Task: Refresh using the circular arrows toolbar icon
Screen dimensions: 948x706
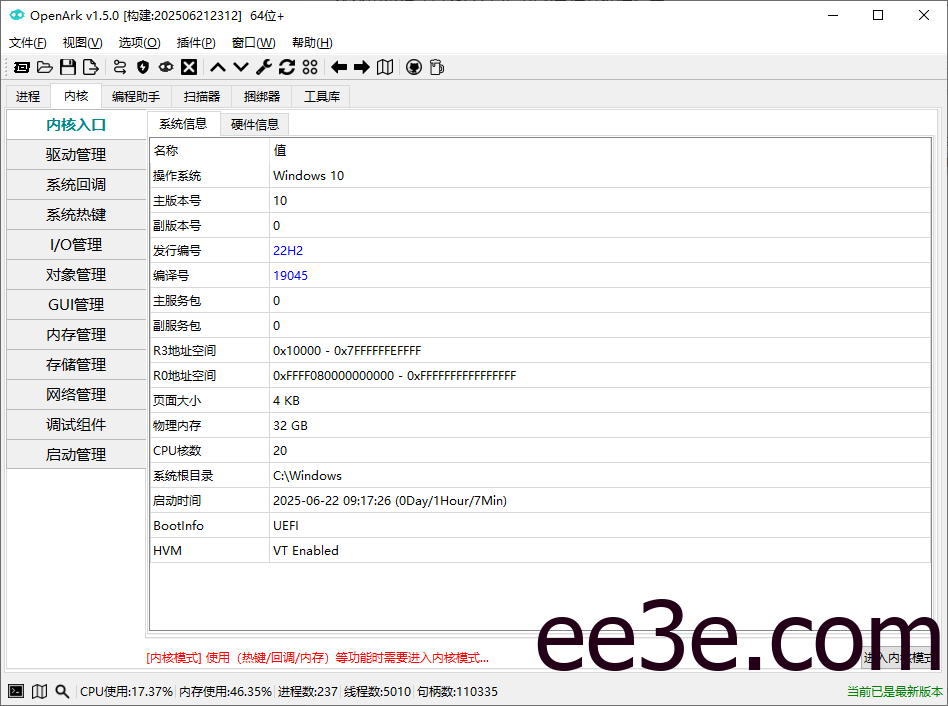Action: (x=287, y=67)
